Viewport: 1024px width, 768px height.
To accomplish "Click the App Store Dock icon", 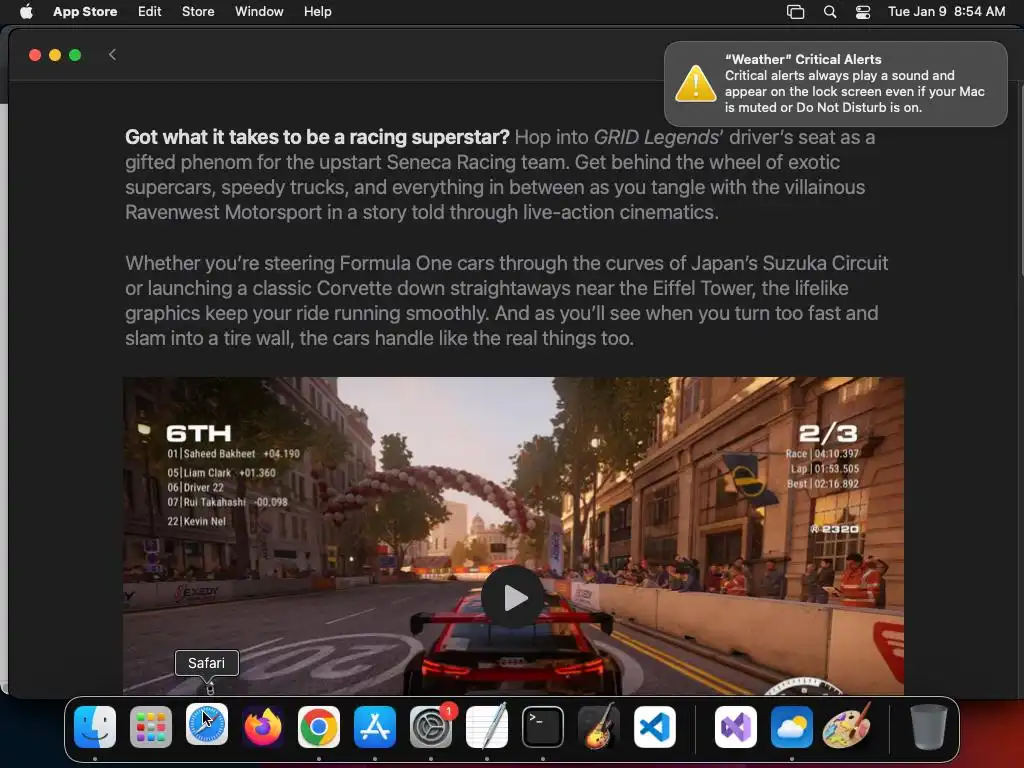I will point(375,727).
